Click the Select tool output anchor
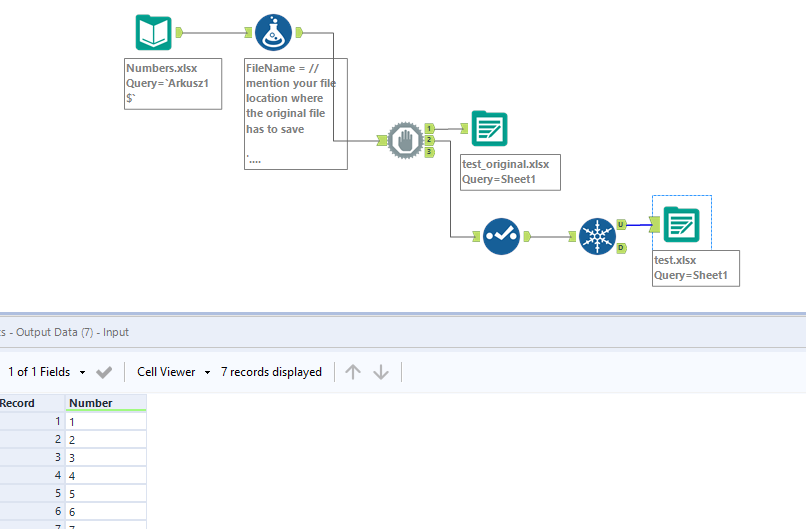This screenshot has width=806, height=529. tap(527, 236)
